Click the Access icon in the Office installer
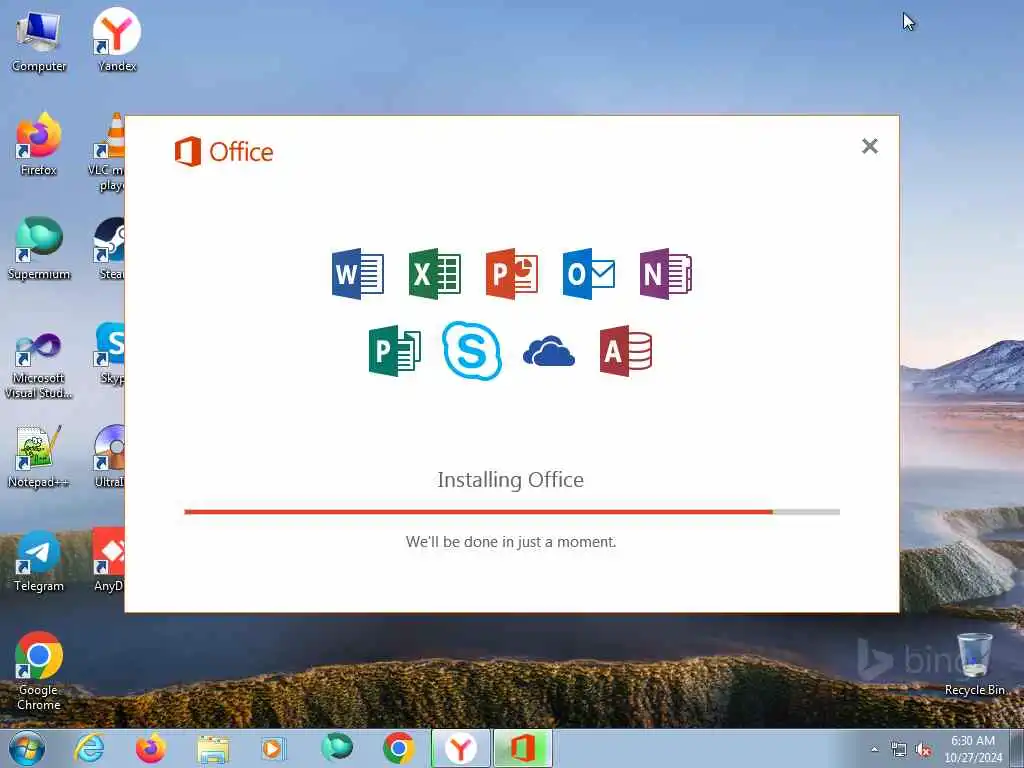Image resolution: width=1024 pixels, height=768 pixels. click(x=626, y=351)
